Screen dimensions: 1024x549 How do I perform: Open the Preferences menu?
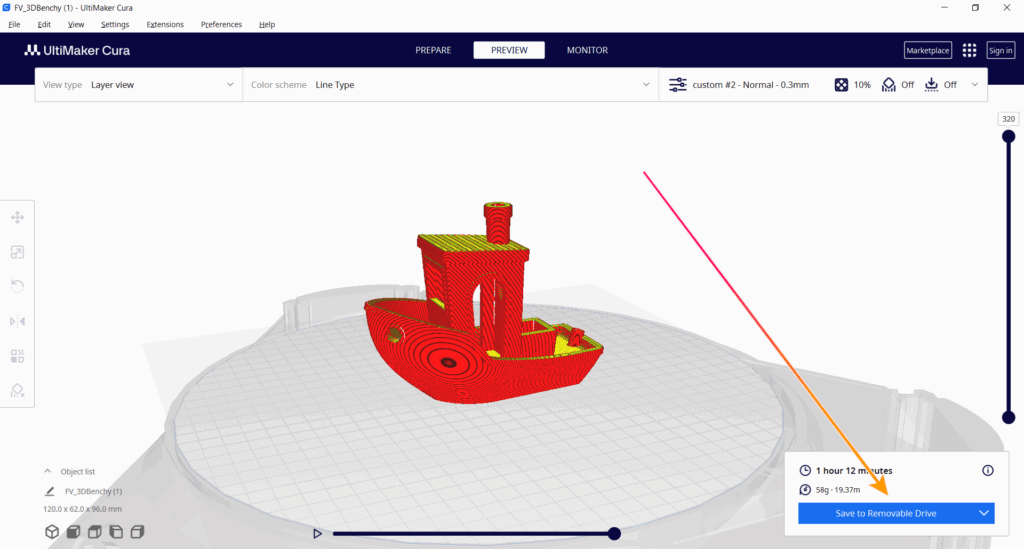[x=221, y=24]
